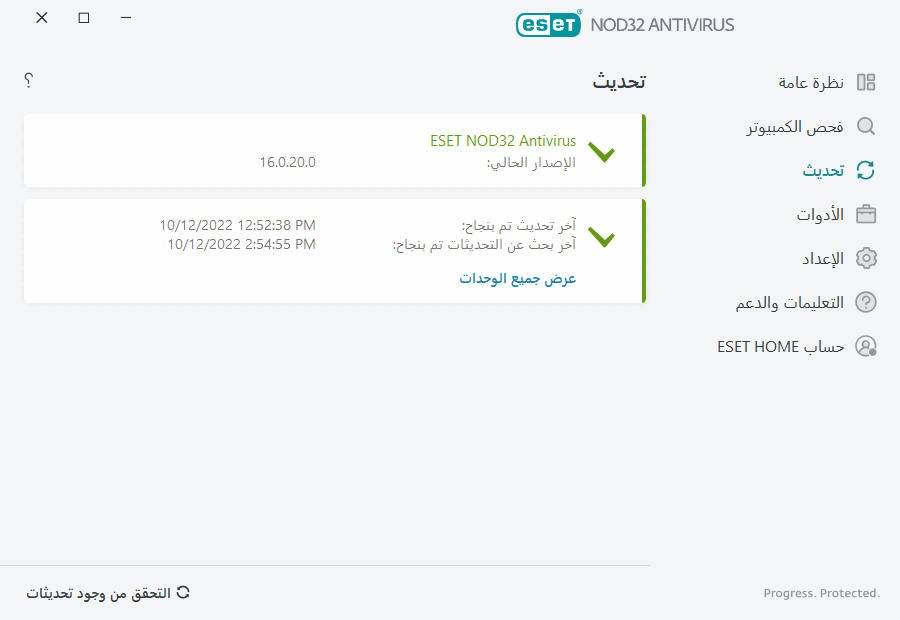
Task: Open the Overview (نظرة عامة) sidebar icon
Action: pyautogui.click(x=866, y=82)
